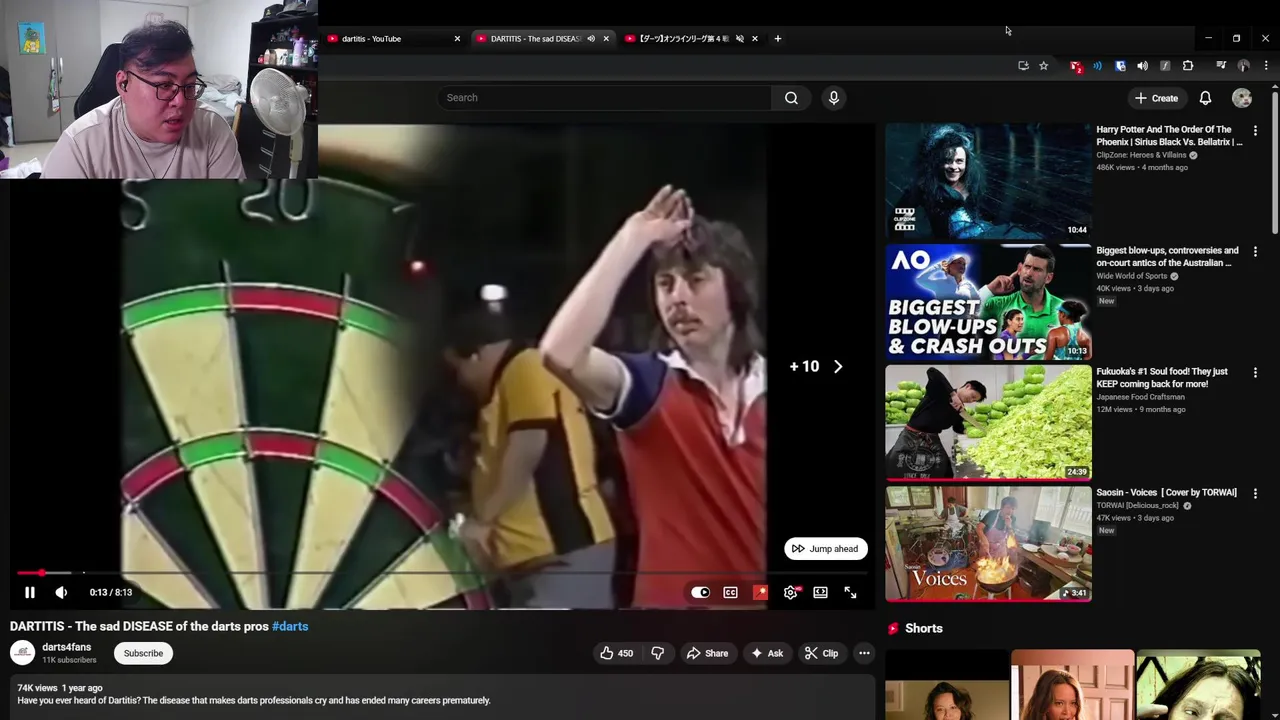Open the red extension with badge 2
The image size is (1280, 720).
tap(1075, 66)
